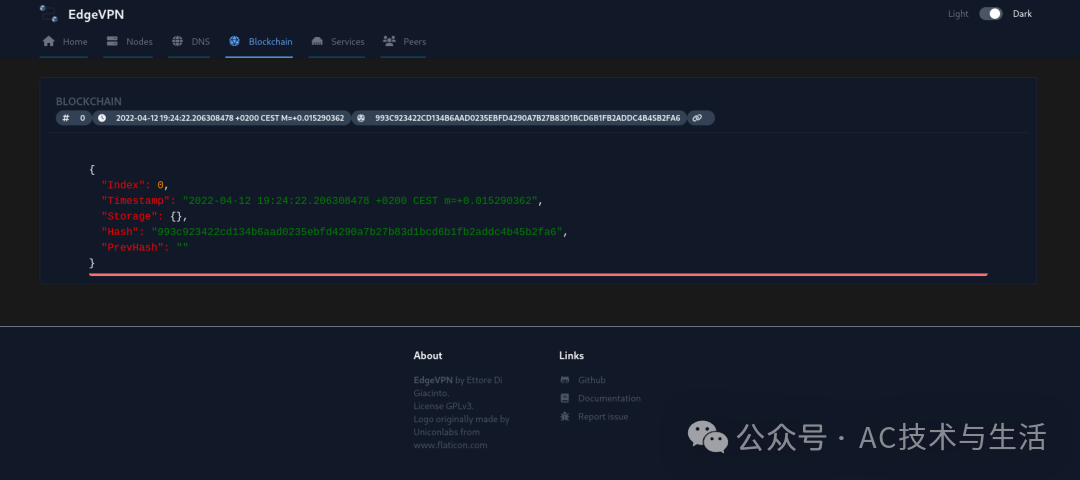
Task: Click the Peers users icon
Action: coord(389,42)
